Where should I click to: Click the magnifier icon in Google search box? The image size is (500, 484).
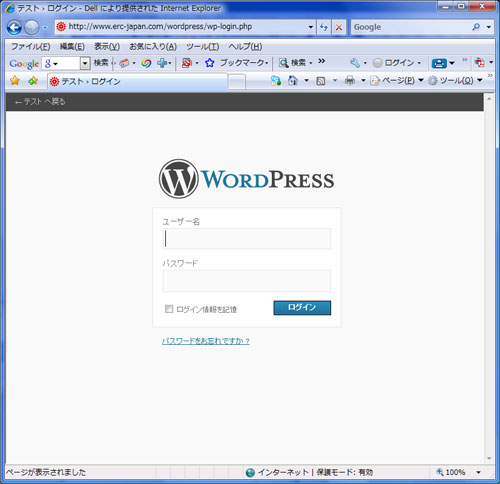pyautogui.click(x=476, y=27)
